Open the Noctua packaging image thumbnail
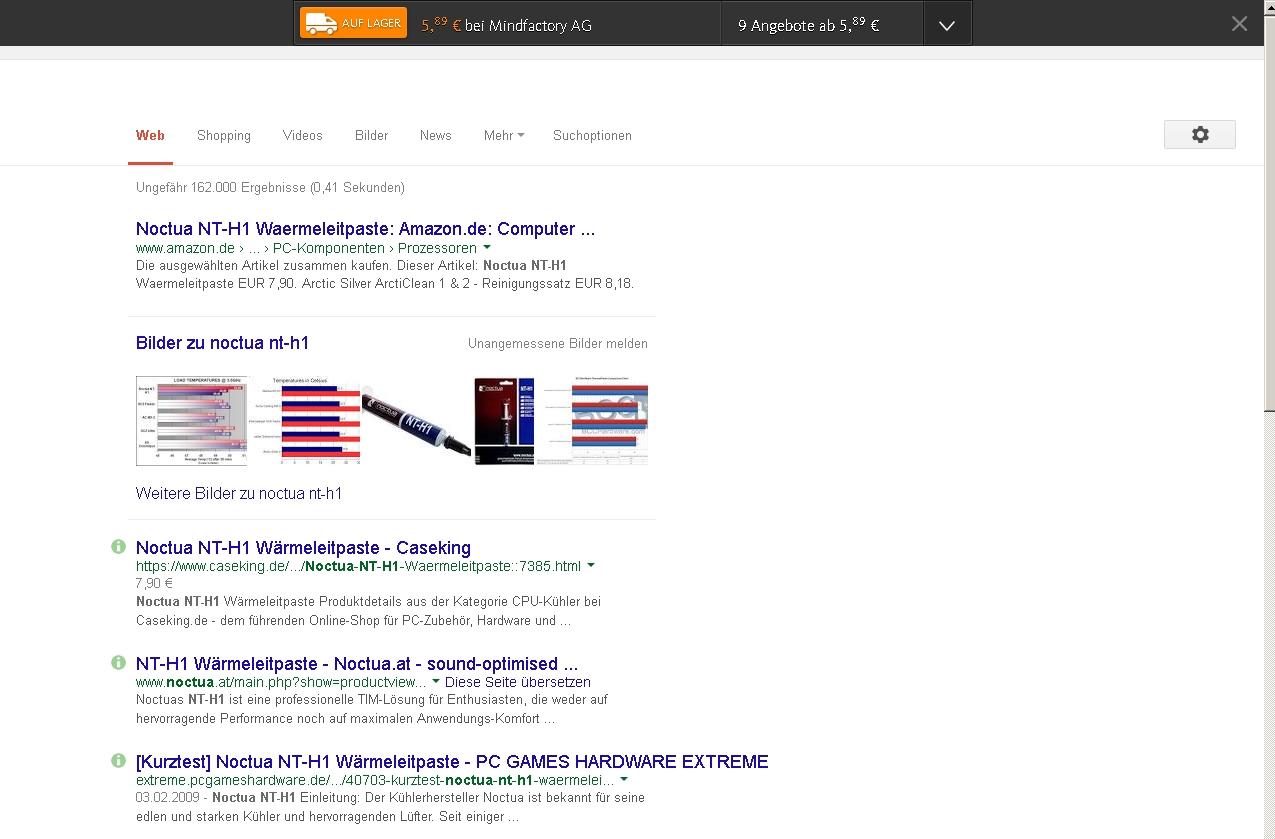1275x839 pixels. click(x=504, y=421)
